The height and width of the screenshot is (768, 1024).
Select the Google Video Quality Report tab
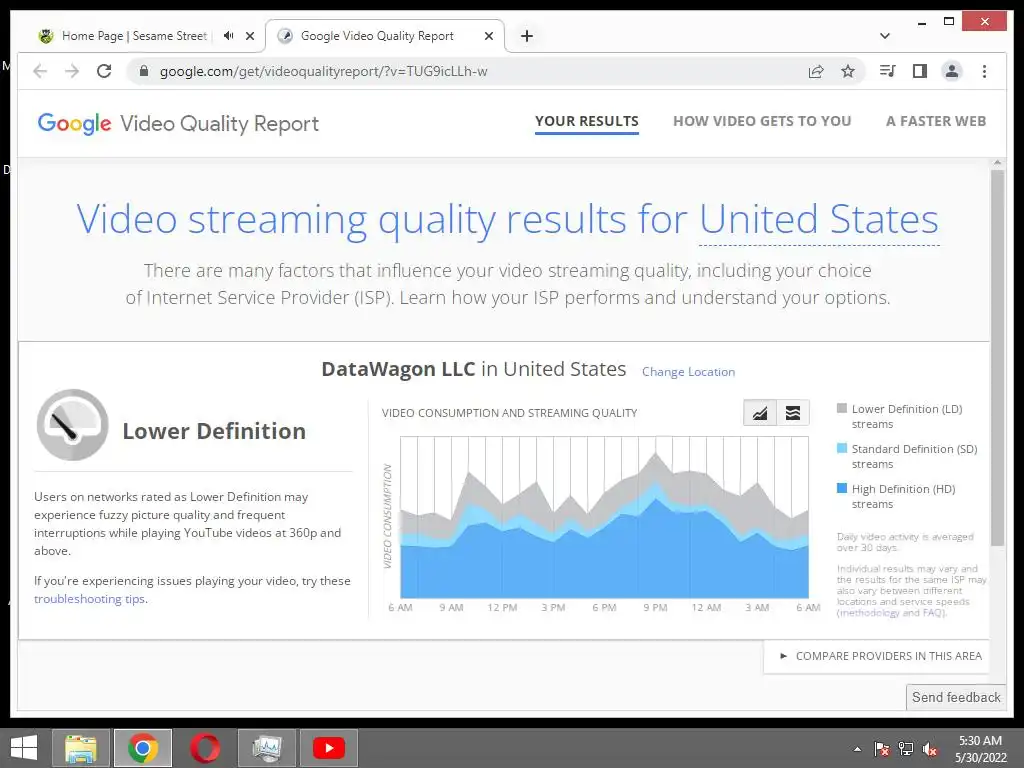click(x=377, y=36)
